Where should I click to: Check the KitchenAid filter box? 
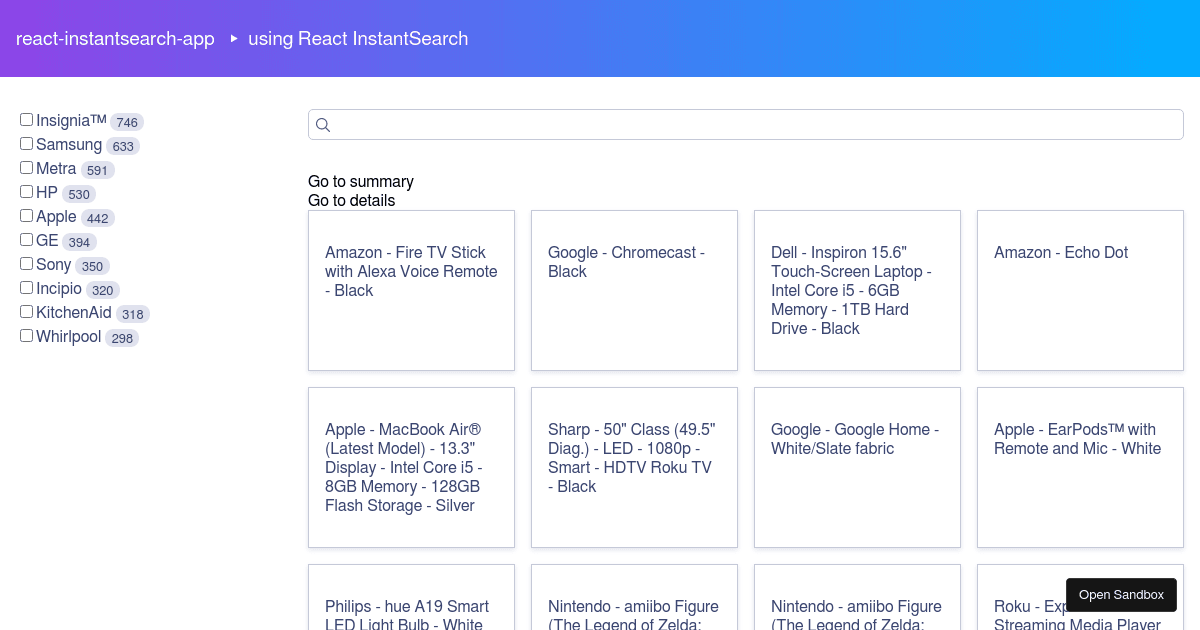tap(27, 312)
